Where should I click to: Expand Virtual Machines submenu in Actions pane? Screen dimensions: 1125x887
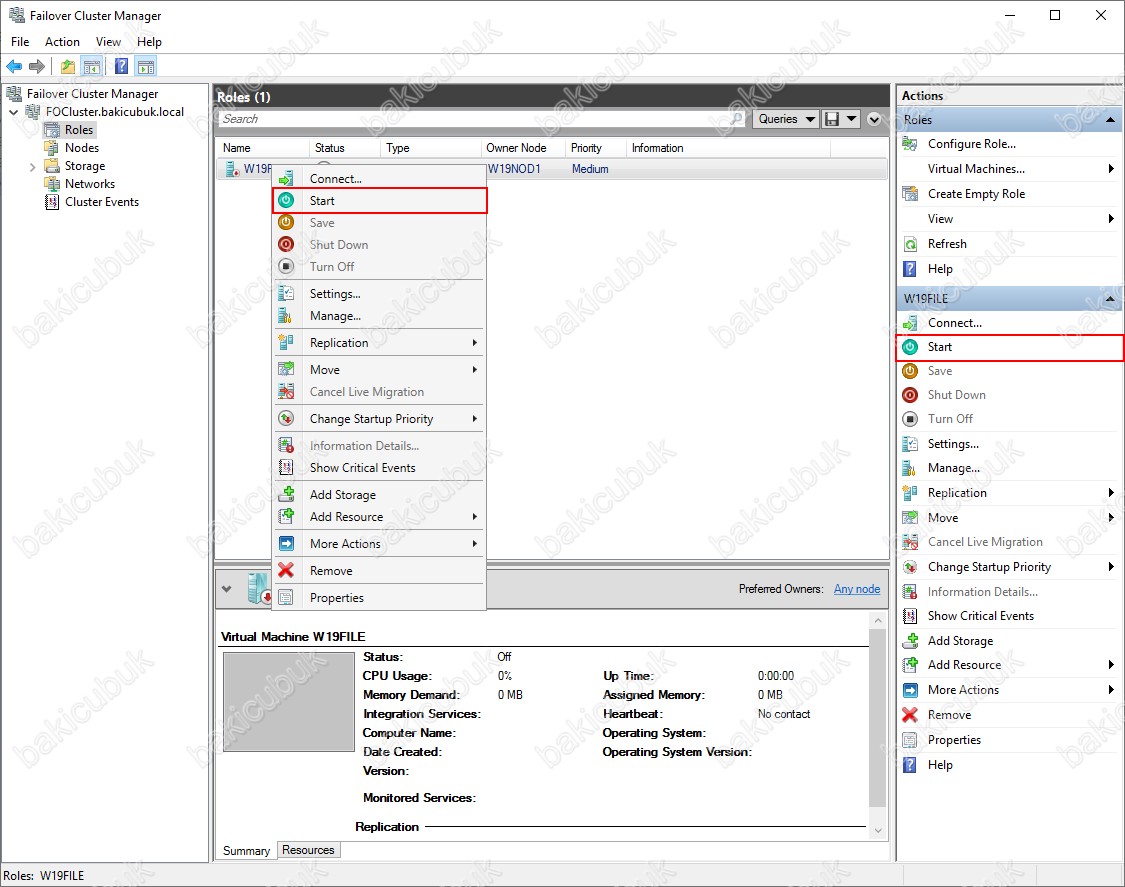coord(1111,169)
